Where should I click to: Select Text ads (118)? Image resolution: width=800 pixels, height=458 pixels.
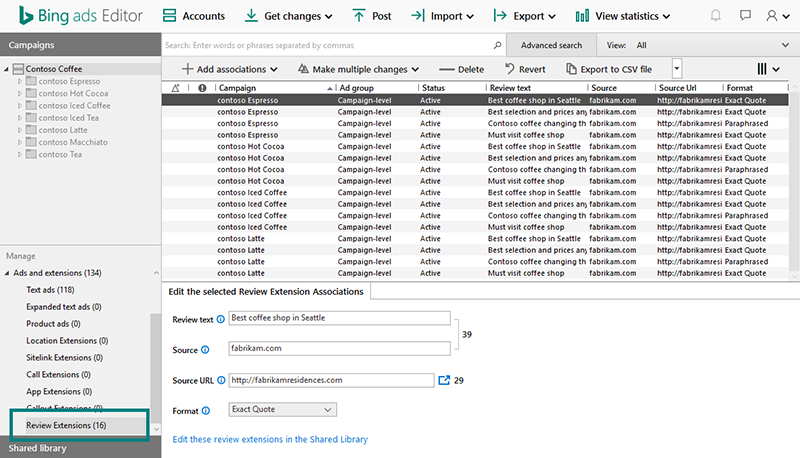pyautogui.click(x=50, y=290)
